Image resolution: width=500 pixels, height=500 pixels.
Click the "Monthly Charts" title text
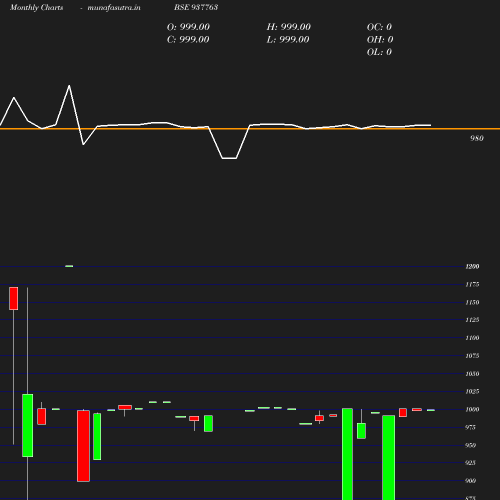pyautogui.click(x=37, y=7)
